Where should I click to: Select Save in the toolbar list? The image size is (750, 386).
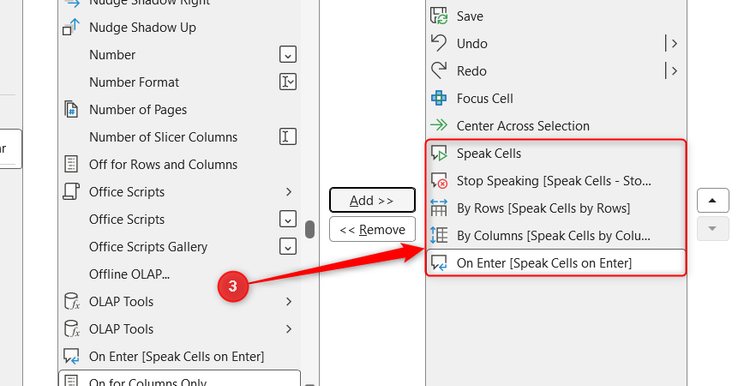556,16
